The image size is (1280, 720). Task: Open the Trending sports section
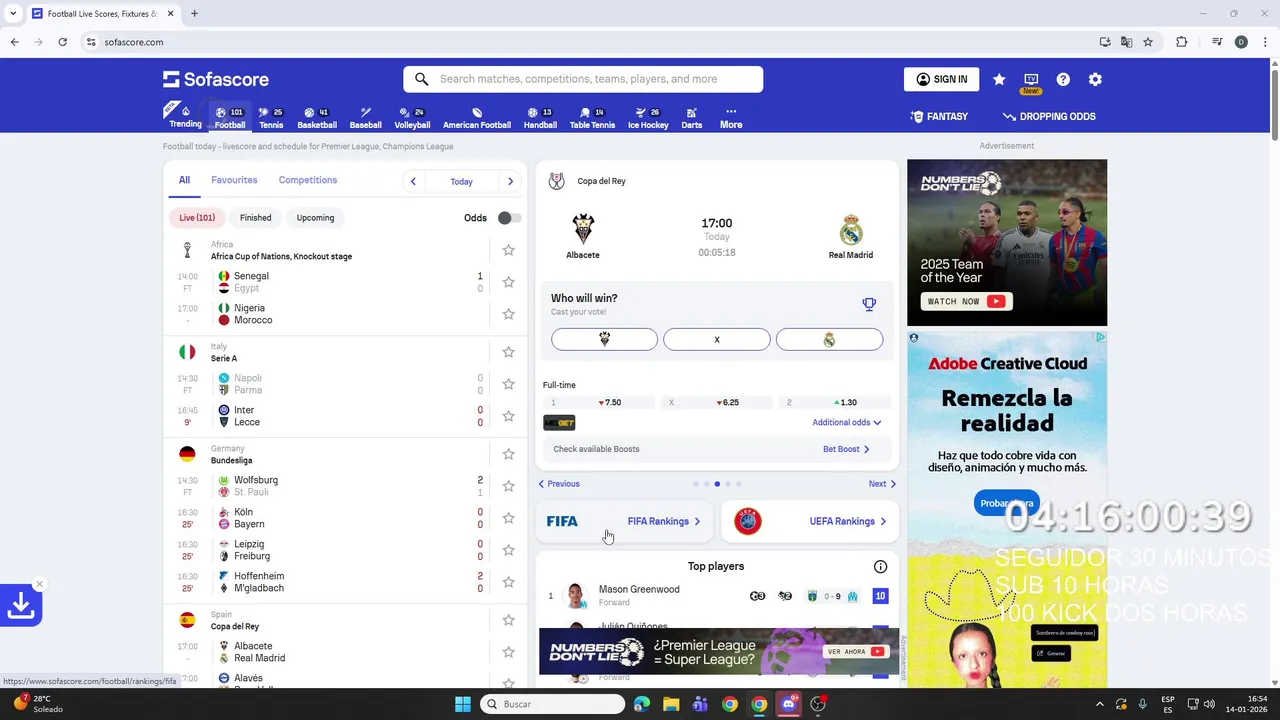[x=185, y=116]
